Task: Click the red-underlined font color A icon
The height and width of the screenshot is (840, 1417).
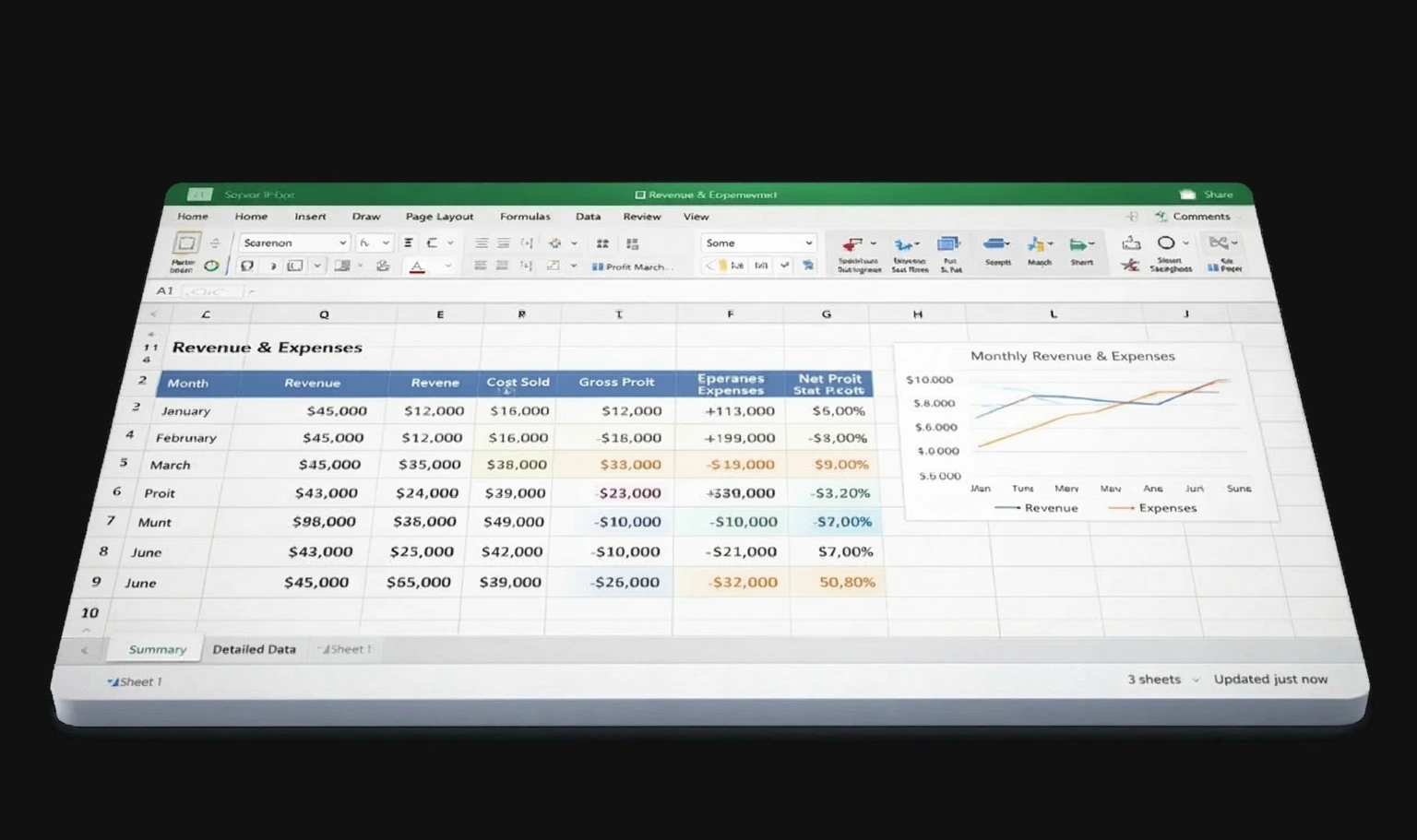Action: (417, 267)
